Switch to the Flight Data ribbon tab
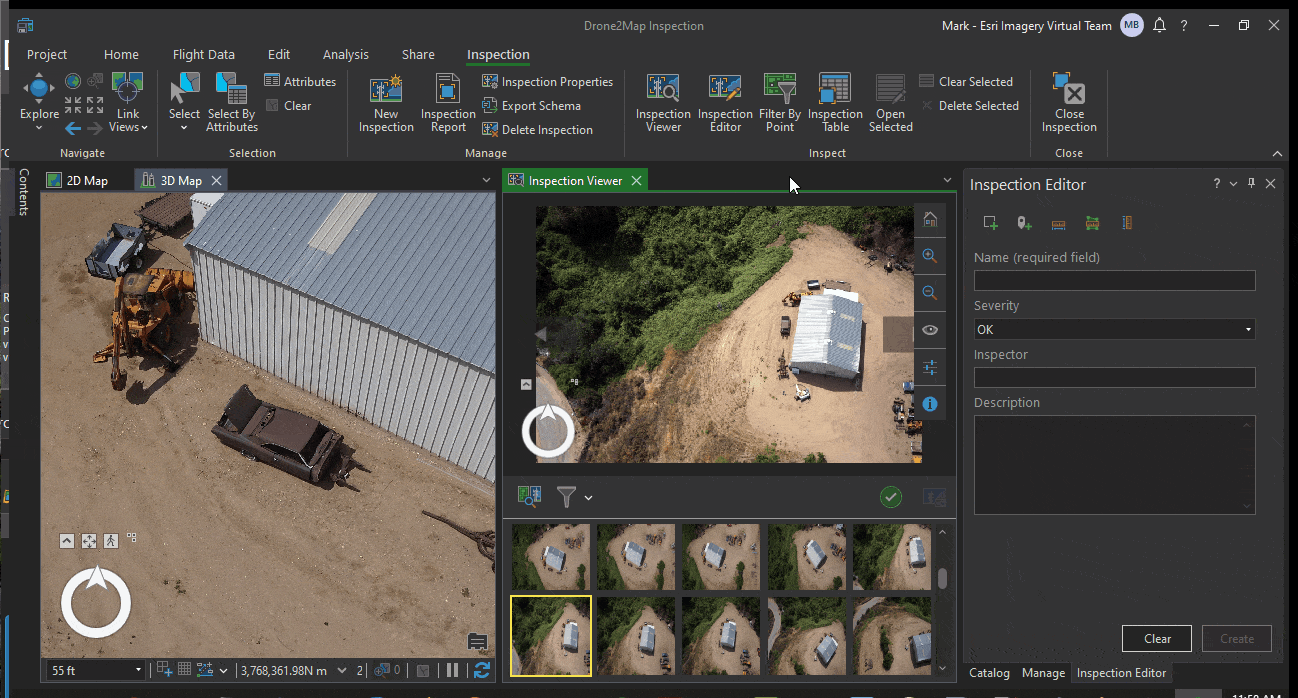 pyautogui.click(x=204, y=54)
